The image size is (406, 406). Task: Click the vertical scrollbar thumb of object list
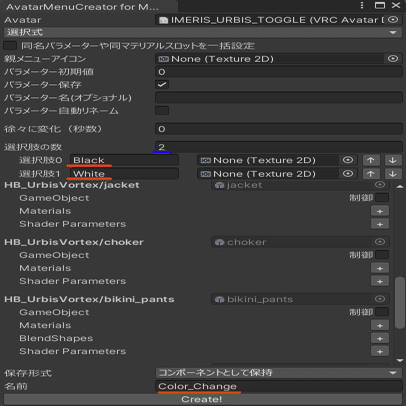(x=400, y=303)
